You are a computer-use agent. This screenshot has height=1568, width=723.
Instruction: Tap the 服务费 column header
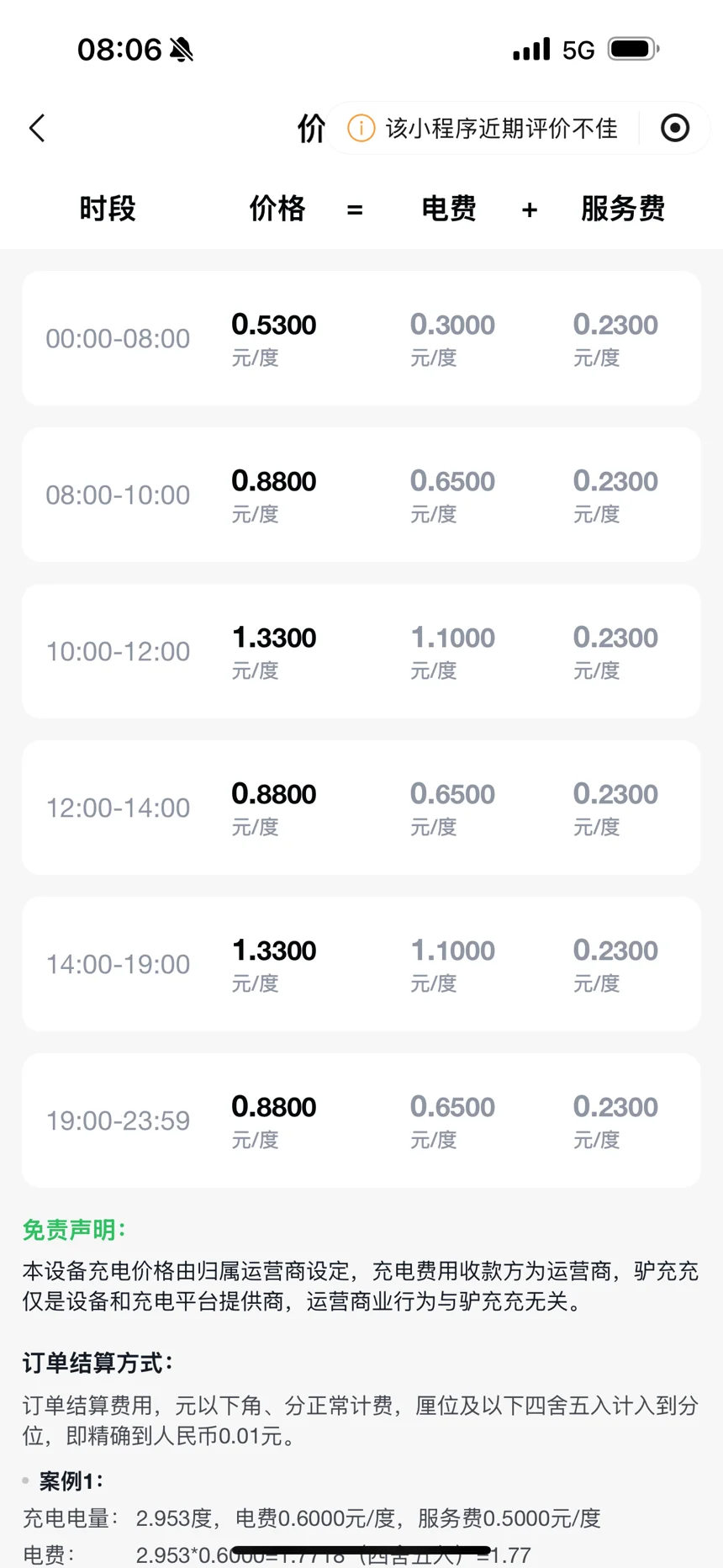click(x=622, y=209)
